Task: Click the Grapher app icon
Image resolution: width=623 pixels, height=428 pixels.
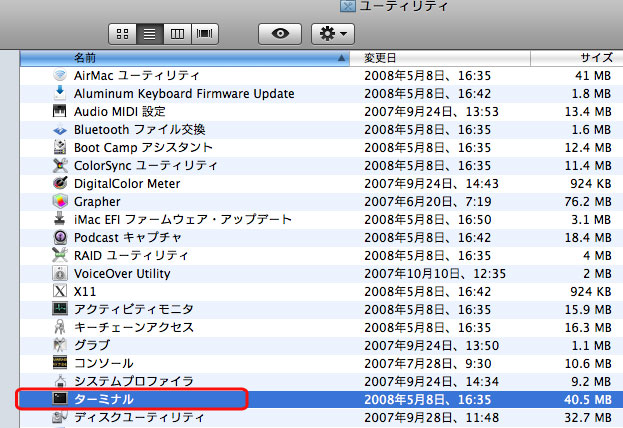Action: (60, 201)
